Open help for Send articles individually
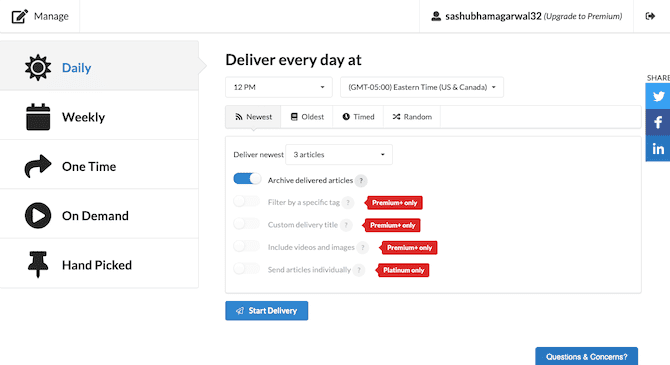Viewport: 670px width, 365px height. 359,270
